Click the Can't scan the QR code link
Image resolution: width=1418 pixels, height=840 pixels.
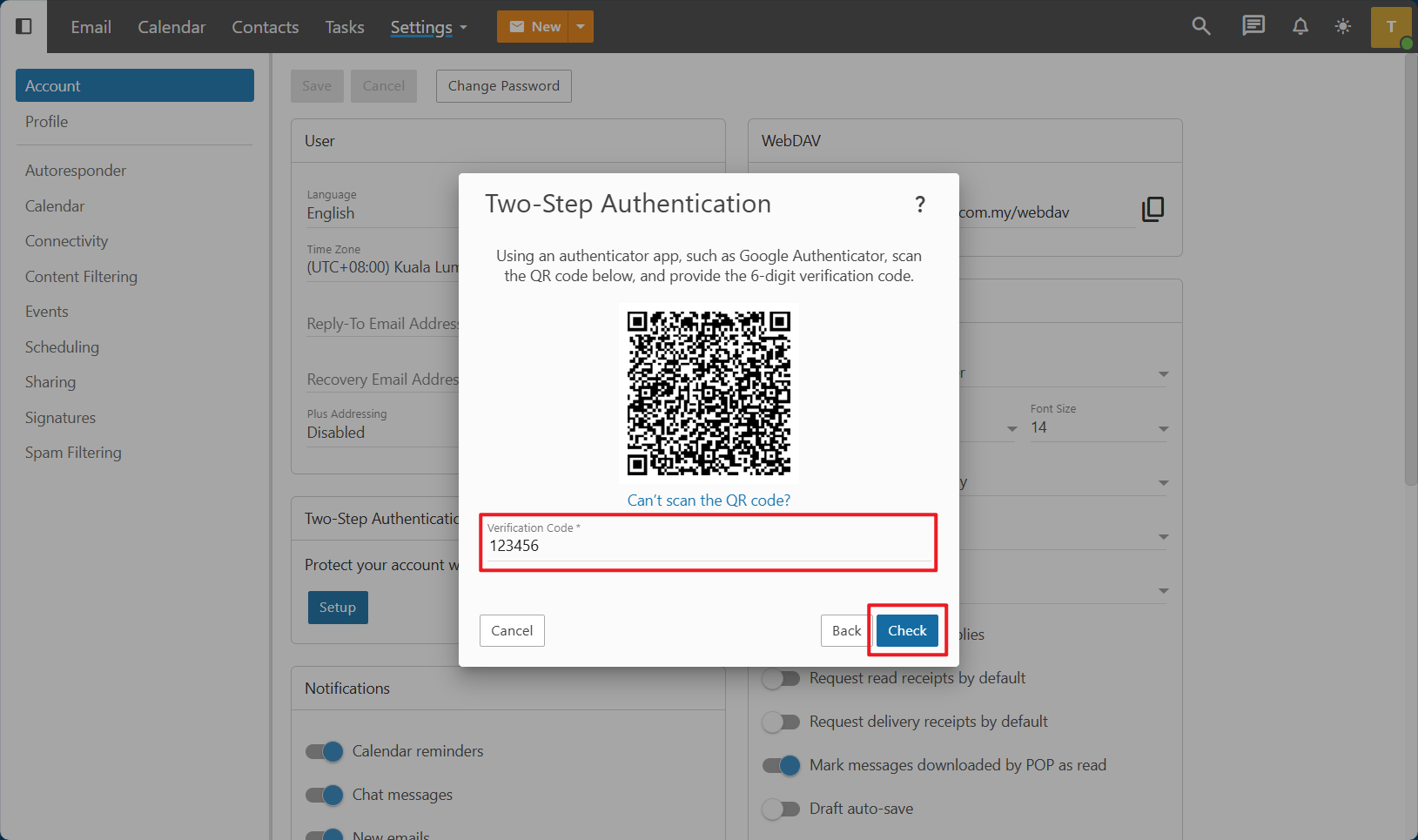coord(709,501)
